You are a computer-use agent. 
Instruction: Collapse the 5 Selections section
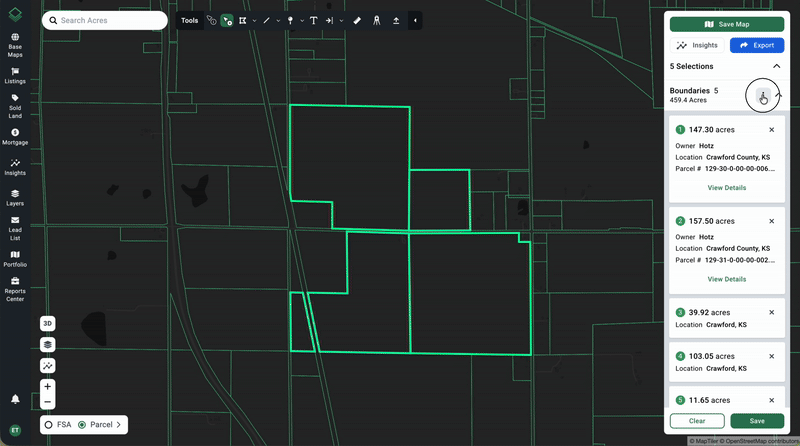[776, 67]
